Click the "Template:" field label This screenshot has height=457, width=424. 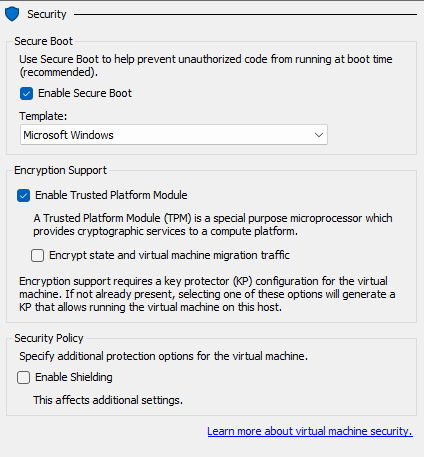pos(43,116)
